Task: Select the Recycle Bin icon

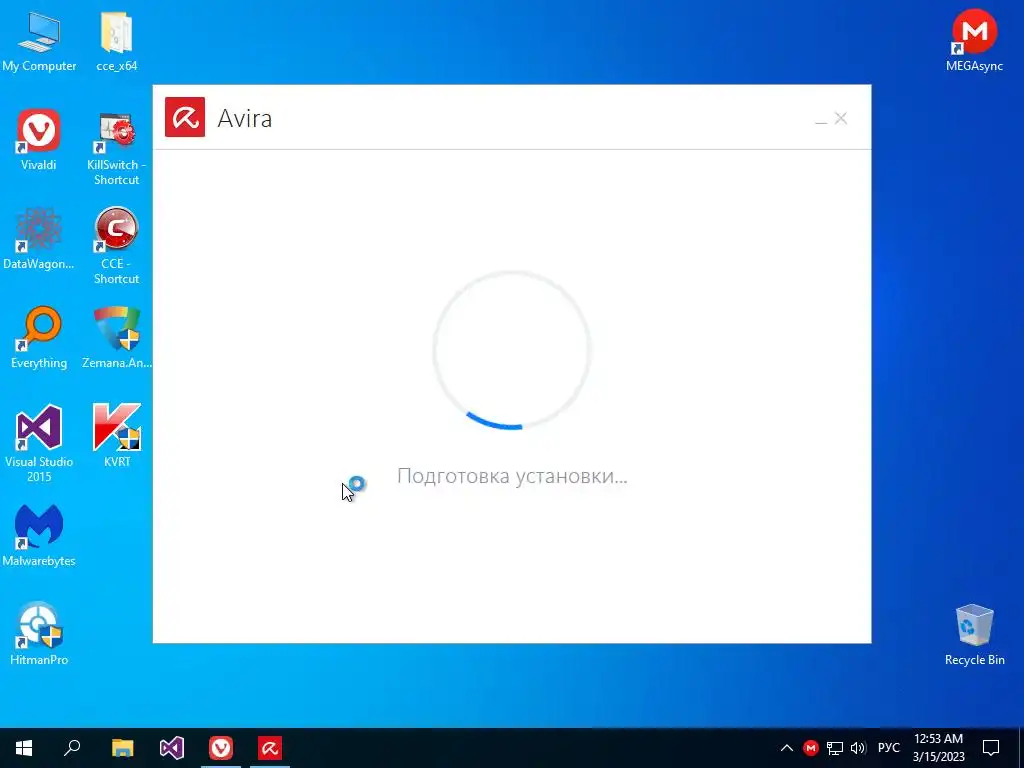Action: click(x=974, y=635)
